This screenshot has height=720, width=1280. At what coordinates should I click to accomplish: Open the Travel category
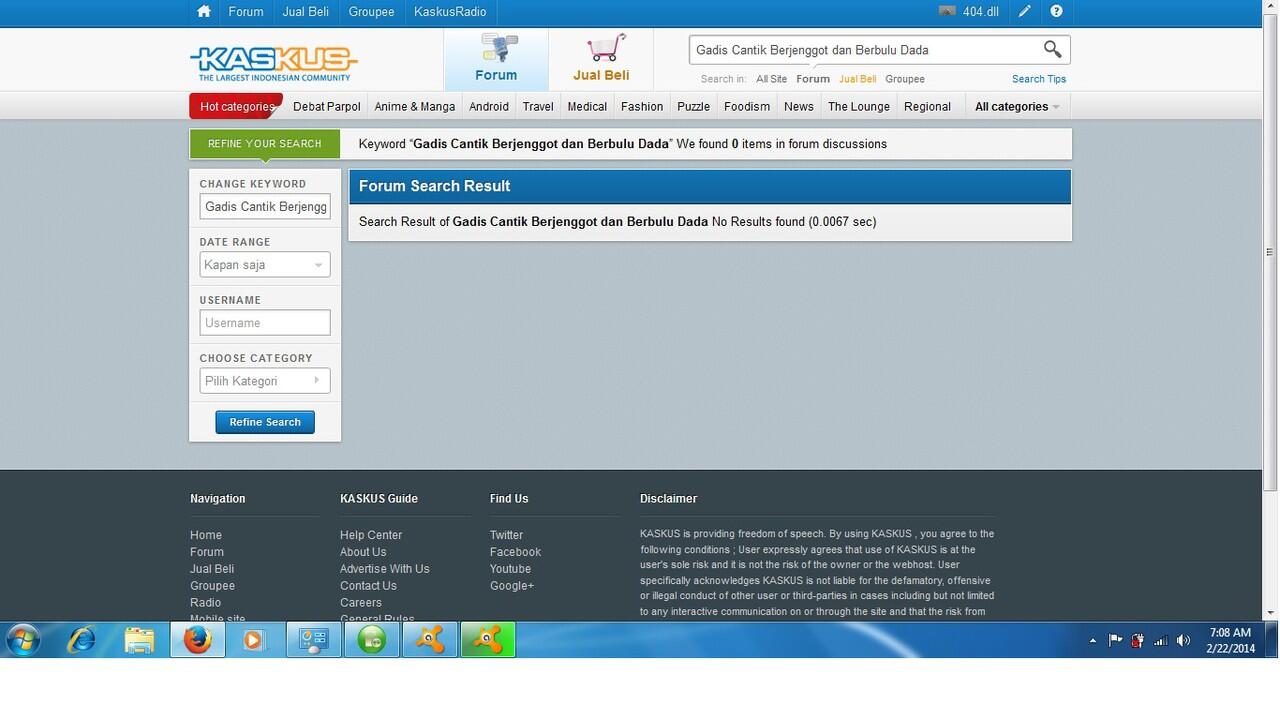538,106
